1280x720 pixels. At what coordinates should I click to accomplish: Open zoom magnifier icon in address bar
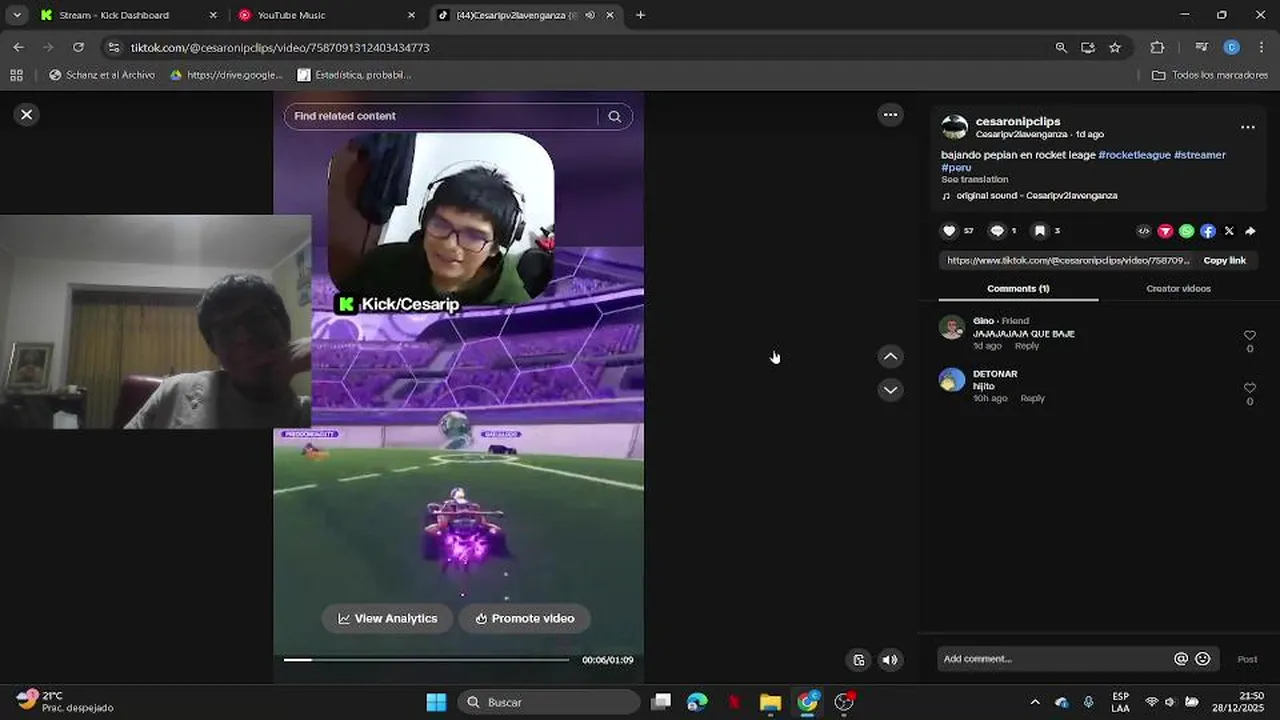point(1061,47)
